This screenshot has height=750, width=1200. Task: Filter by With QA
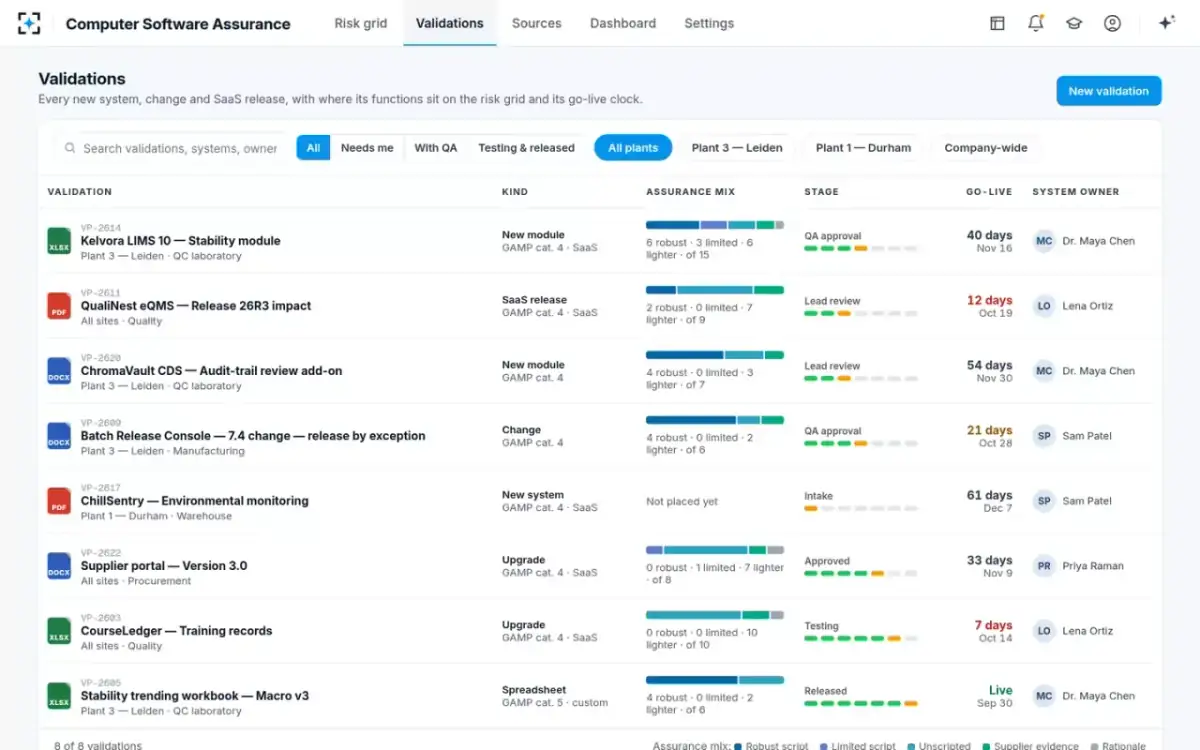click(436, 148)
